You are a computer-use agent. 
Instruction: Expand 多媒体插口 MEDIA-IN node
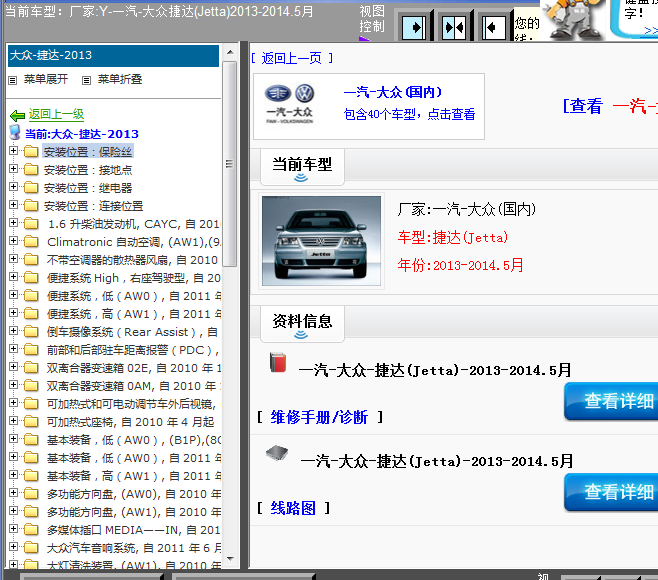[x=13, y=529]
